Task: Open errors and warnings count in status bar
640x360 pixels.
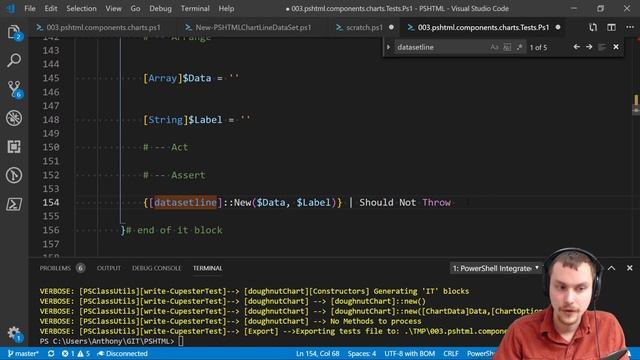Action: 76,353
